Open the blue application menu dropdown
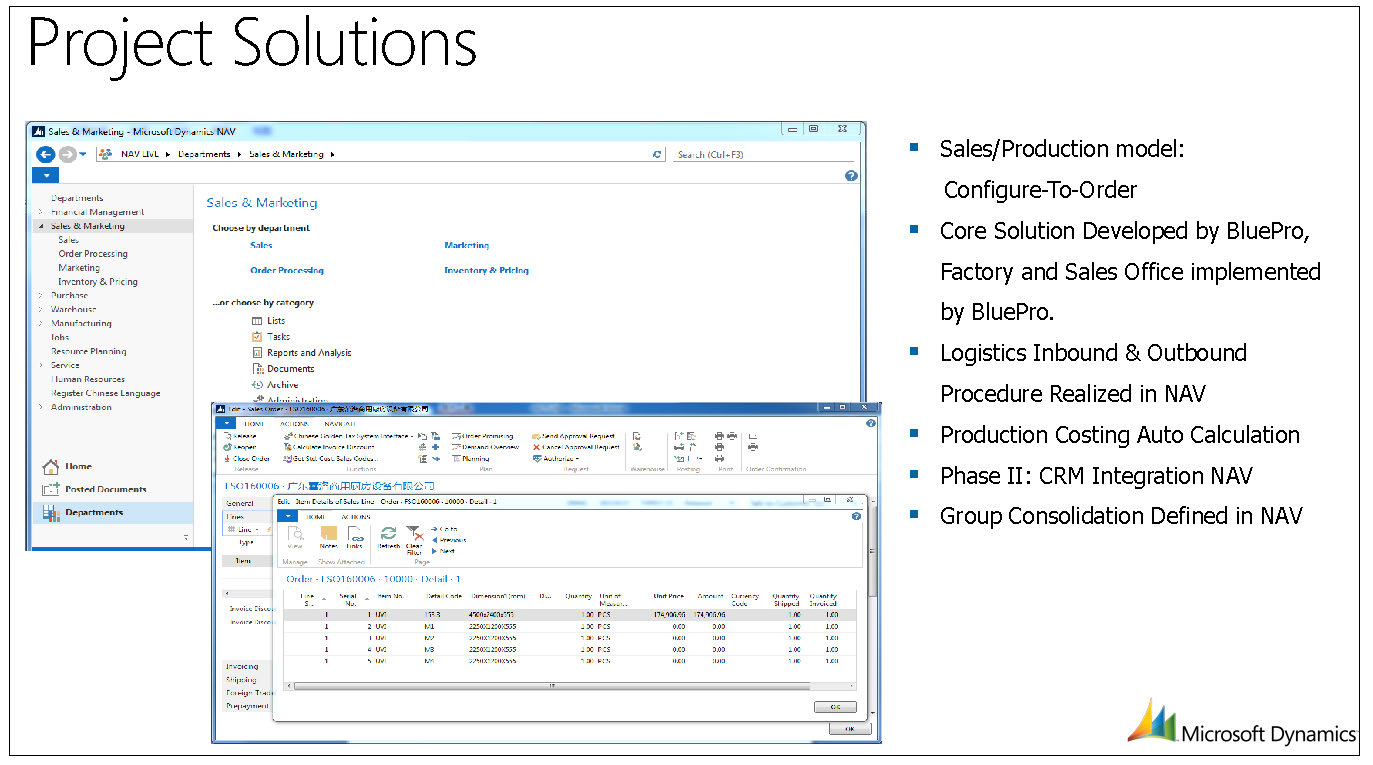Screen dimensions: 1373x765 point(46,175)
